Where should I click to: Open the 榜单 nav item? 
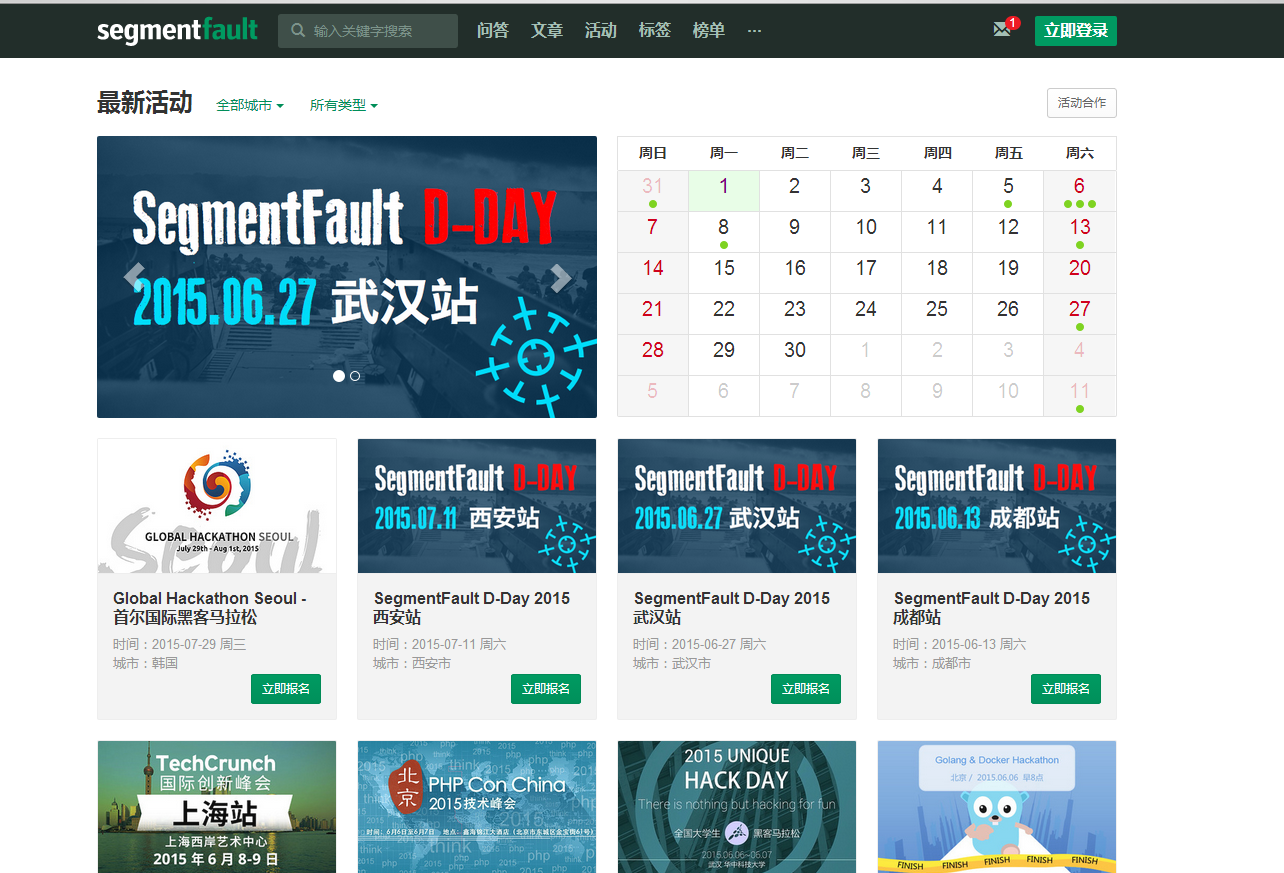(709, 31)
